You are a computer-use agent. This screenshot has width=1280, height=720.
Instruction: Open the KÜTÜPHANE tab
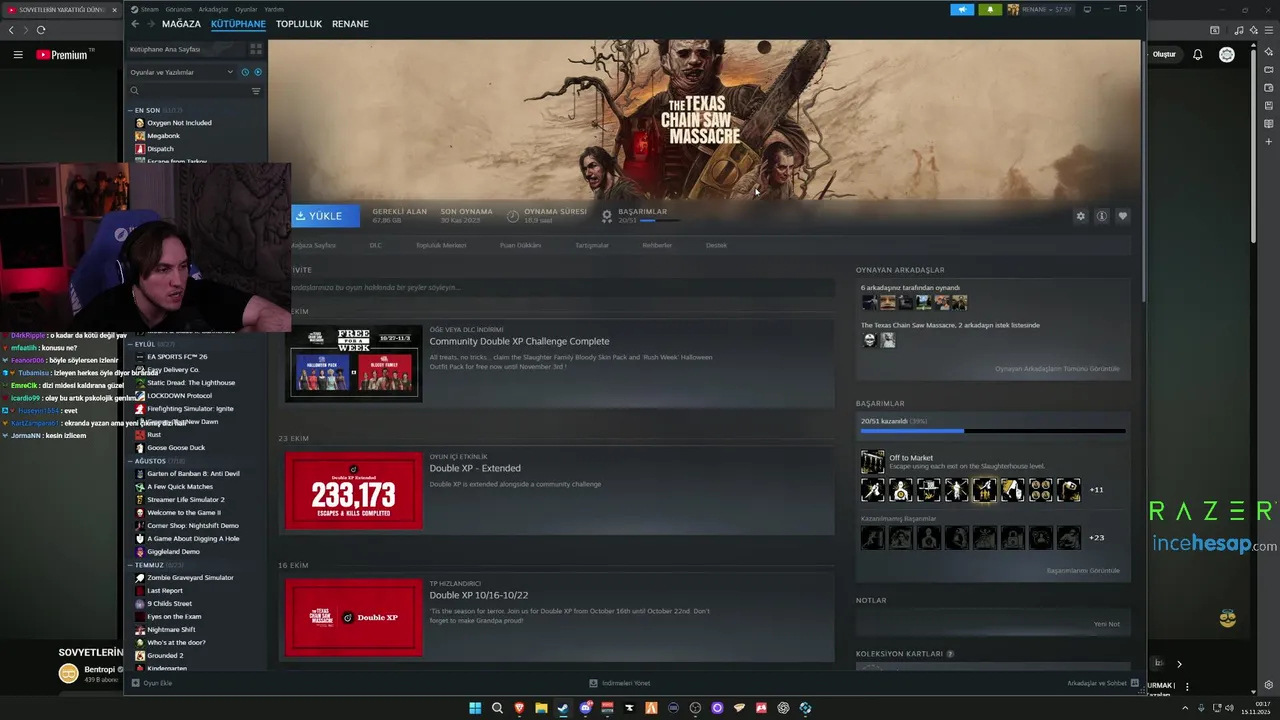point(238,24)
